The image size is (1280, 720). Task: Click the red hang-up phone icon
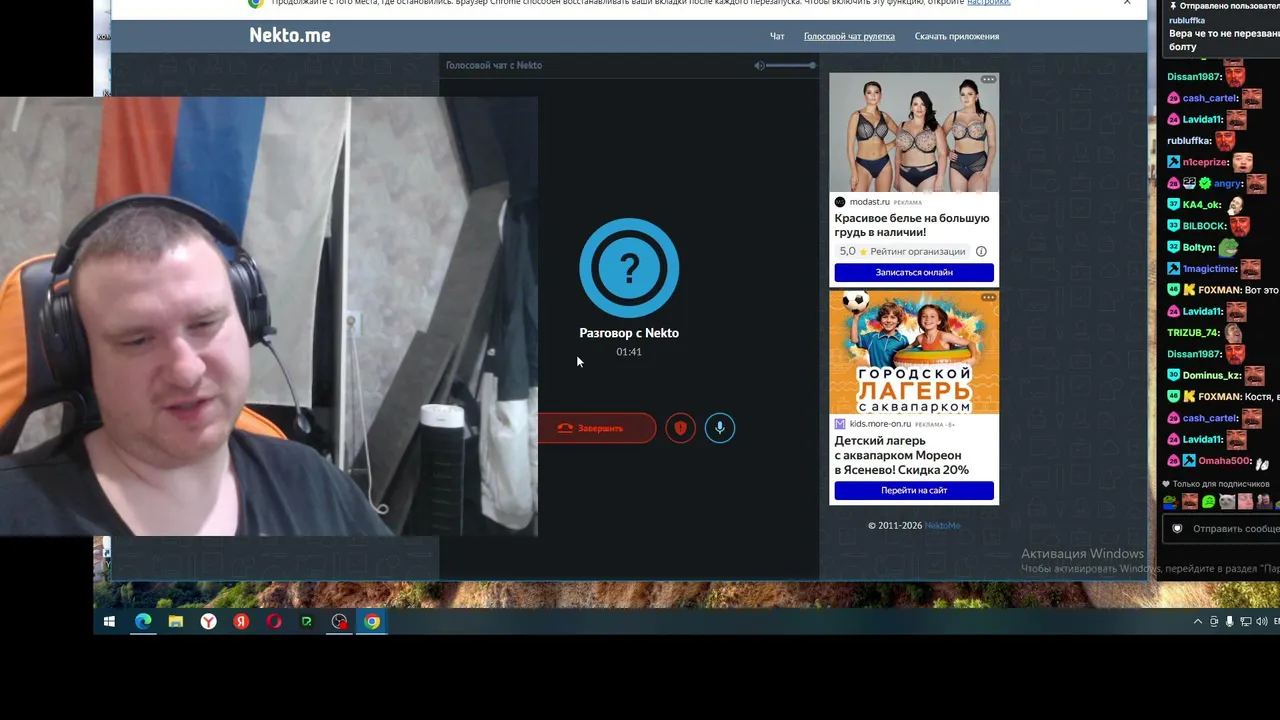tap(565, 428)
